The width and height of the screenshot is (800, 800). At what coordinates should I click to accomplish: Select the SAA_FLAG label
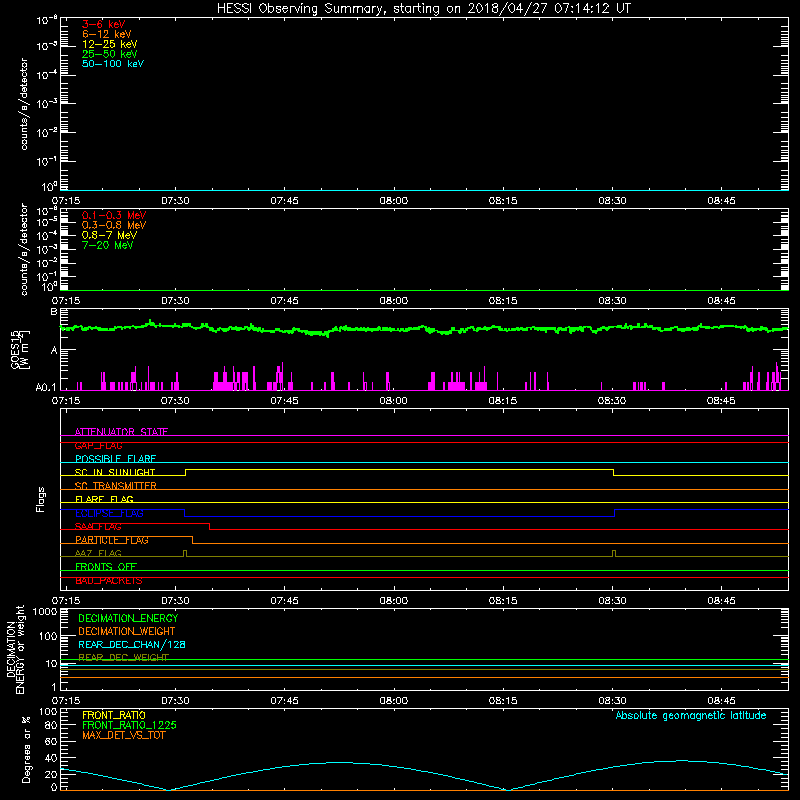(98, 527)
